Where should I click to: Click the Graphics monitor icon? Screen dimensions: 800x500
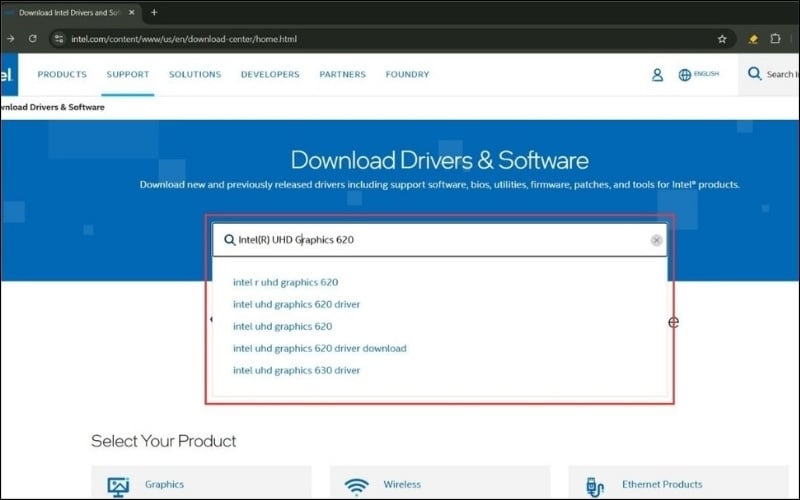point(118,486)
